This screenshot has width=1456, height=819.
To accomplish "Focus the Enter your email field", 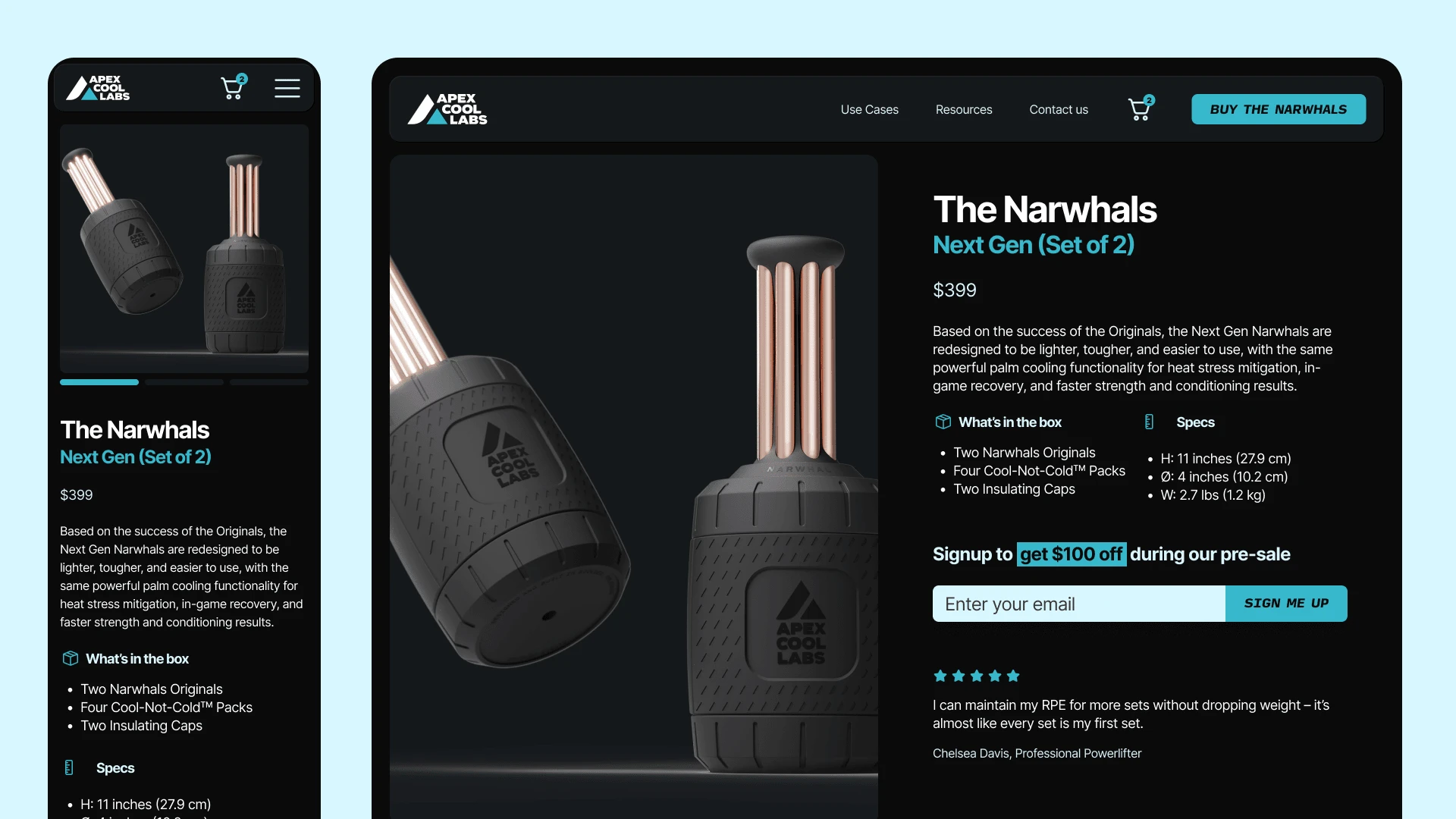I will tap(1078, 604).
